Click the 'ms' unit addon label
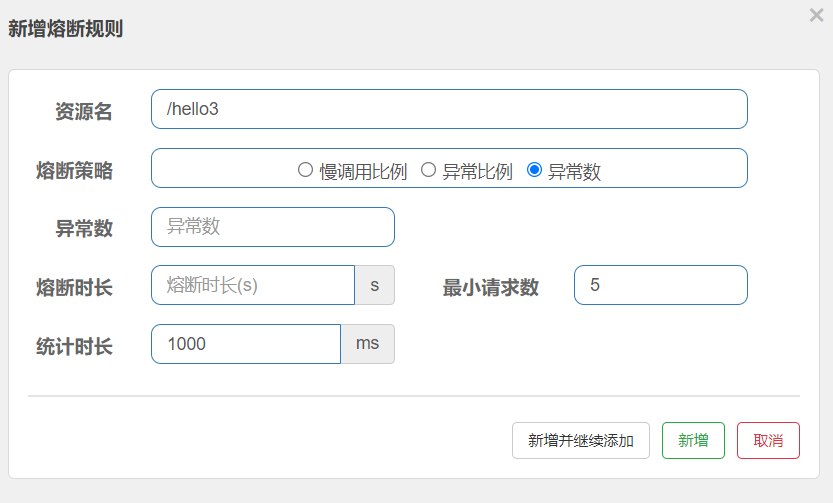The image size is (833, 503). (x=368, y=344)
